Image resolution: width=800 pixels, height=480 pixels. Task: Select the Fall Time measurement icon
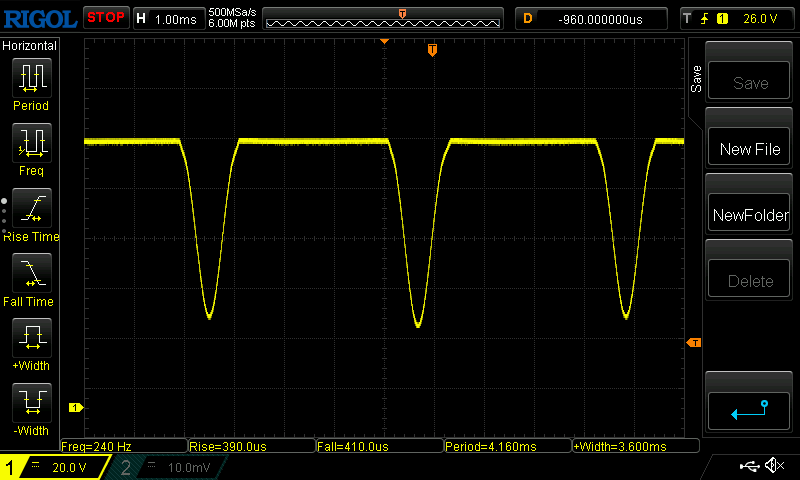click(x=32, y=273)
